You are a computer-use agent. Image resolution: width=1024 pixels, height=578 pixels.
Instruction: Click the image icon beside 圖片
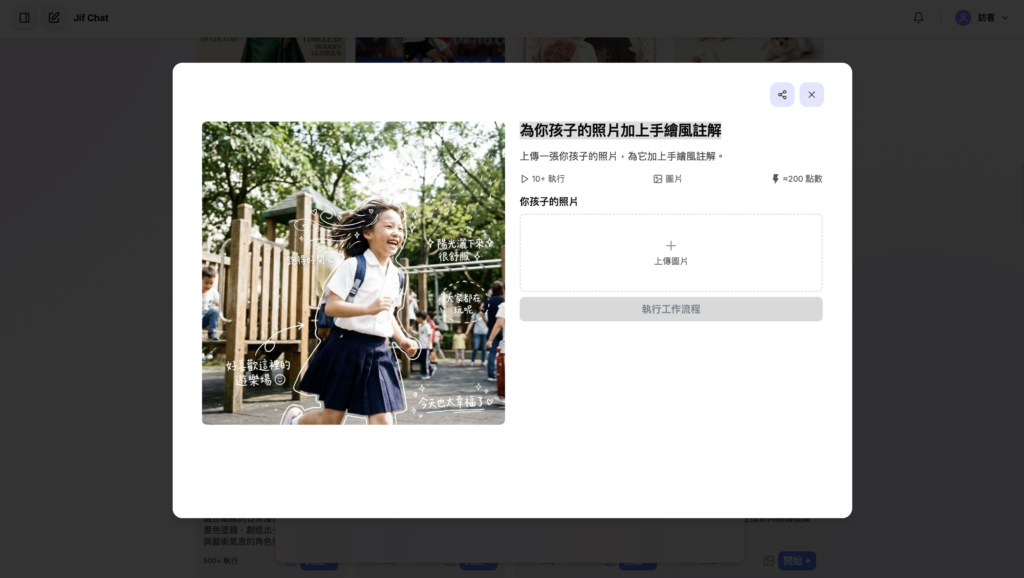pyautogui.click(x=658, y=179)
